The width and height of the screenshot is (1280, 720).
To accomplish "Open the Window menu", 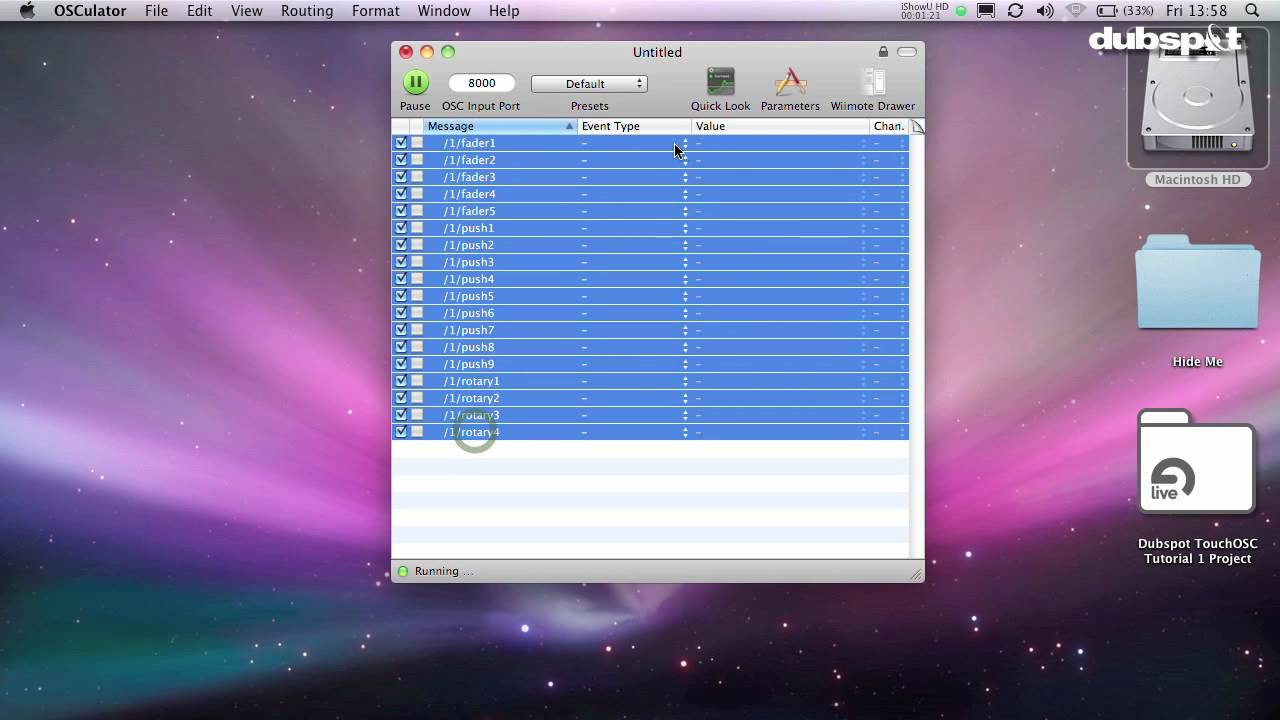I will [x=444, y=11].
